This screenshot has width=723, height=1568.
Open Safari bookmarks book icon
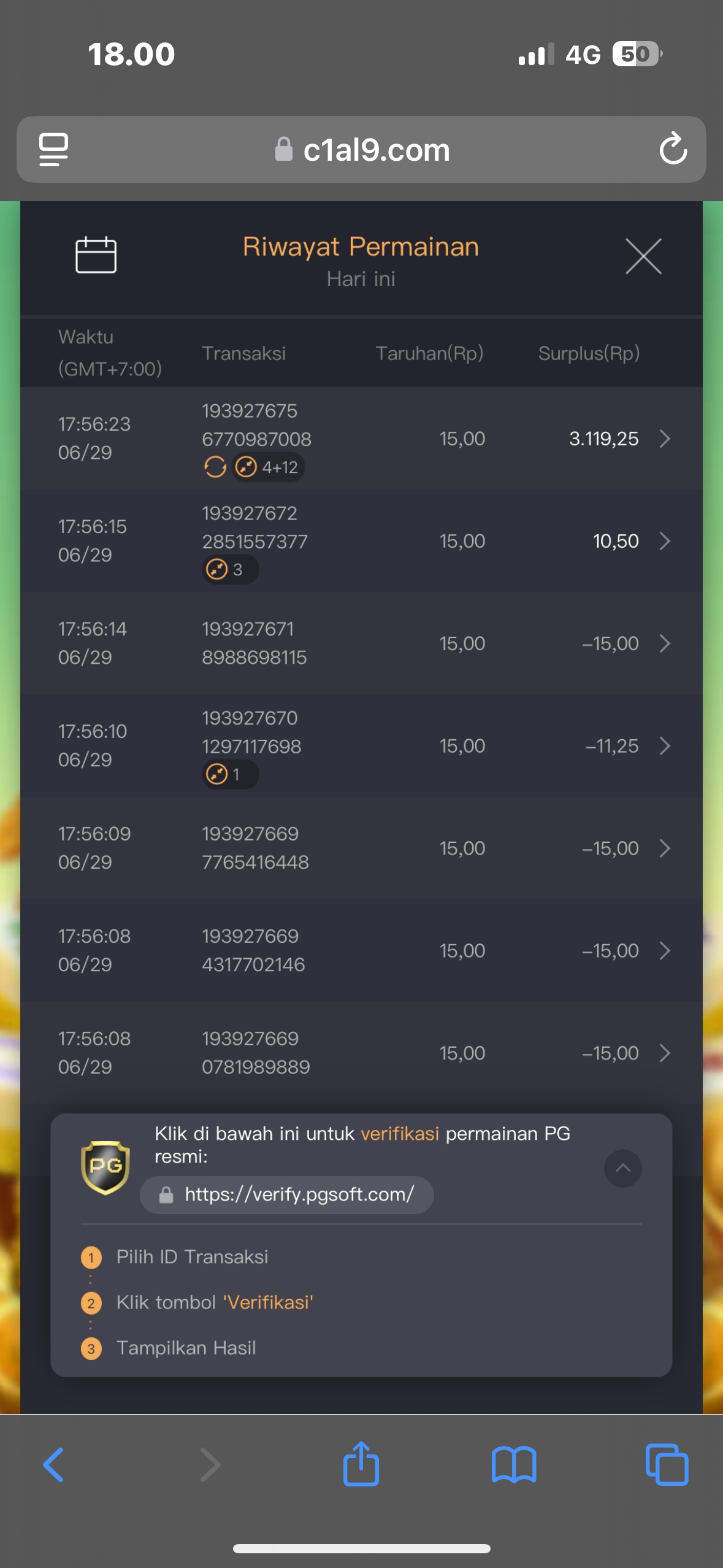point(514,1465)
